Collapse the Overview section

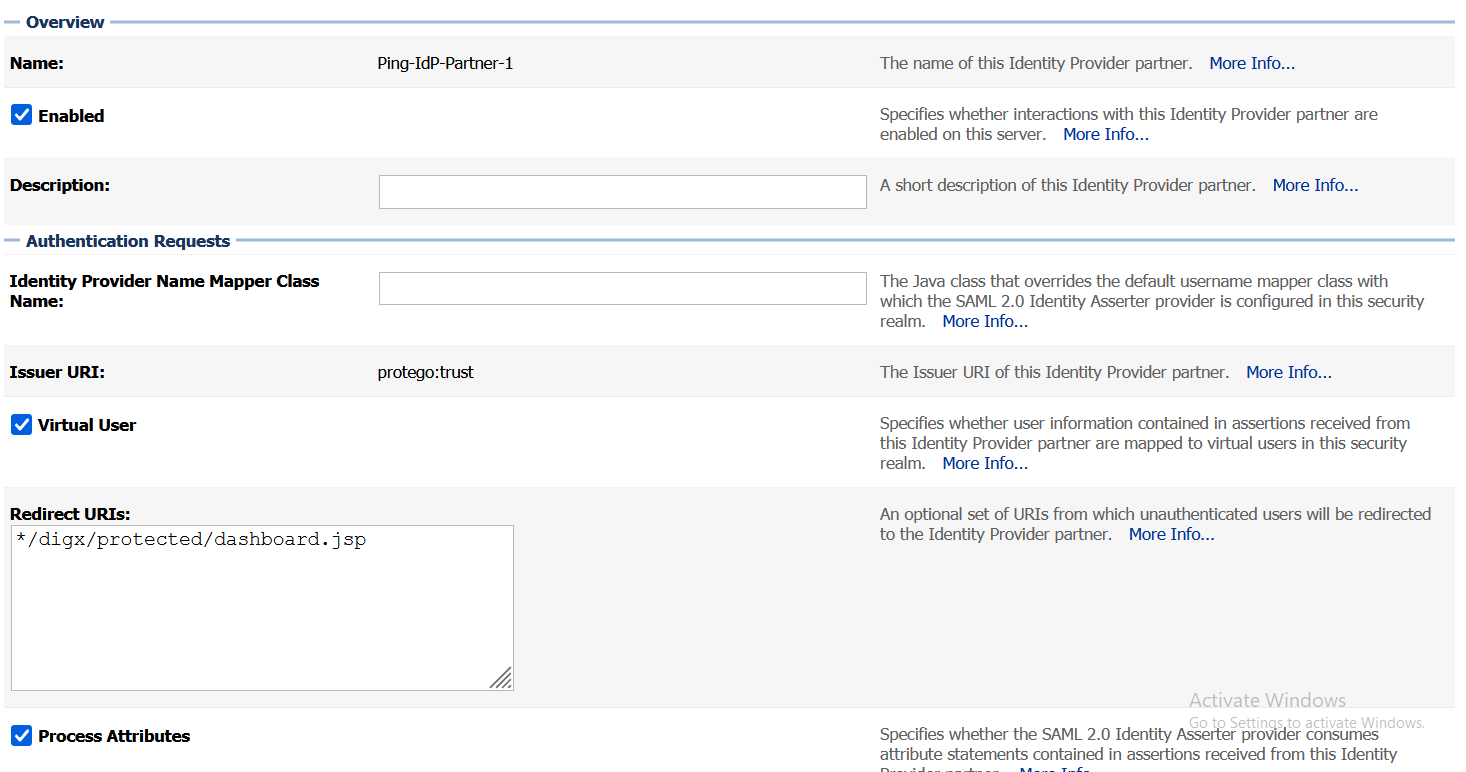[14, 22]
